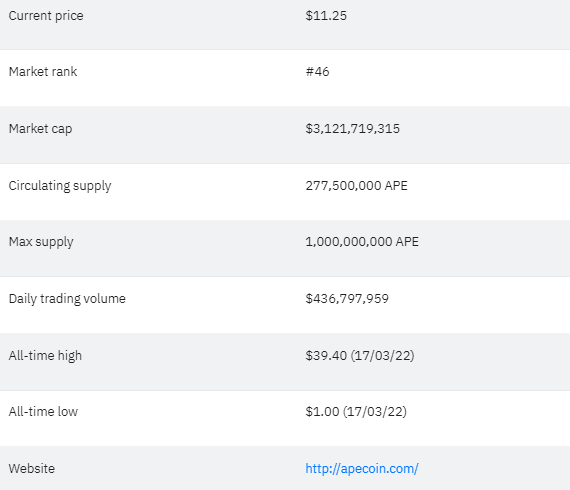Click the Market rank label
This screenshot has height=490, width=570.
pyautogui.click(x=43, y=72)
